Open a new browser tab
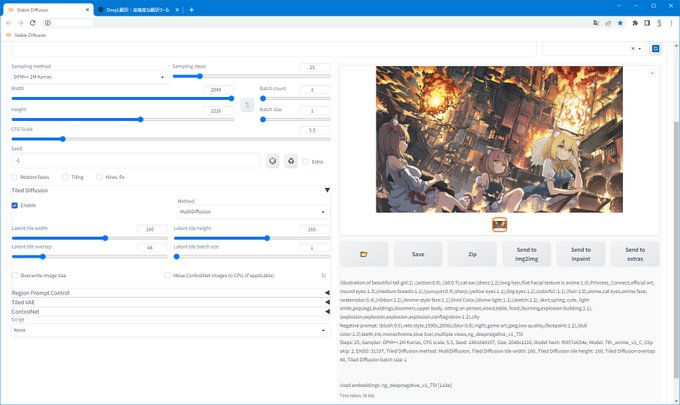This screenshot has height=405, width=680. (191, 10)
